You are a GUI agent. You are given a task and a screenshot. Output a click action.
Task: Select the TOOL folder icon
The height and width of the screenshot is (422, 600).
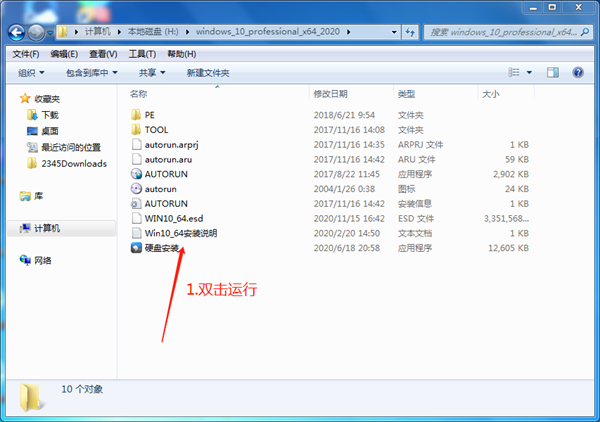[136, 130]
